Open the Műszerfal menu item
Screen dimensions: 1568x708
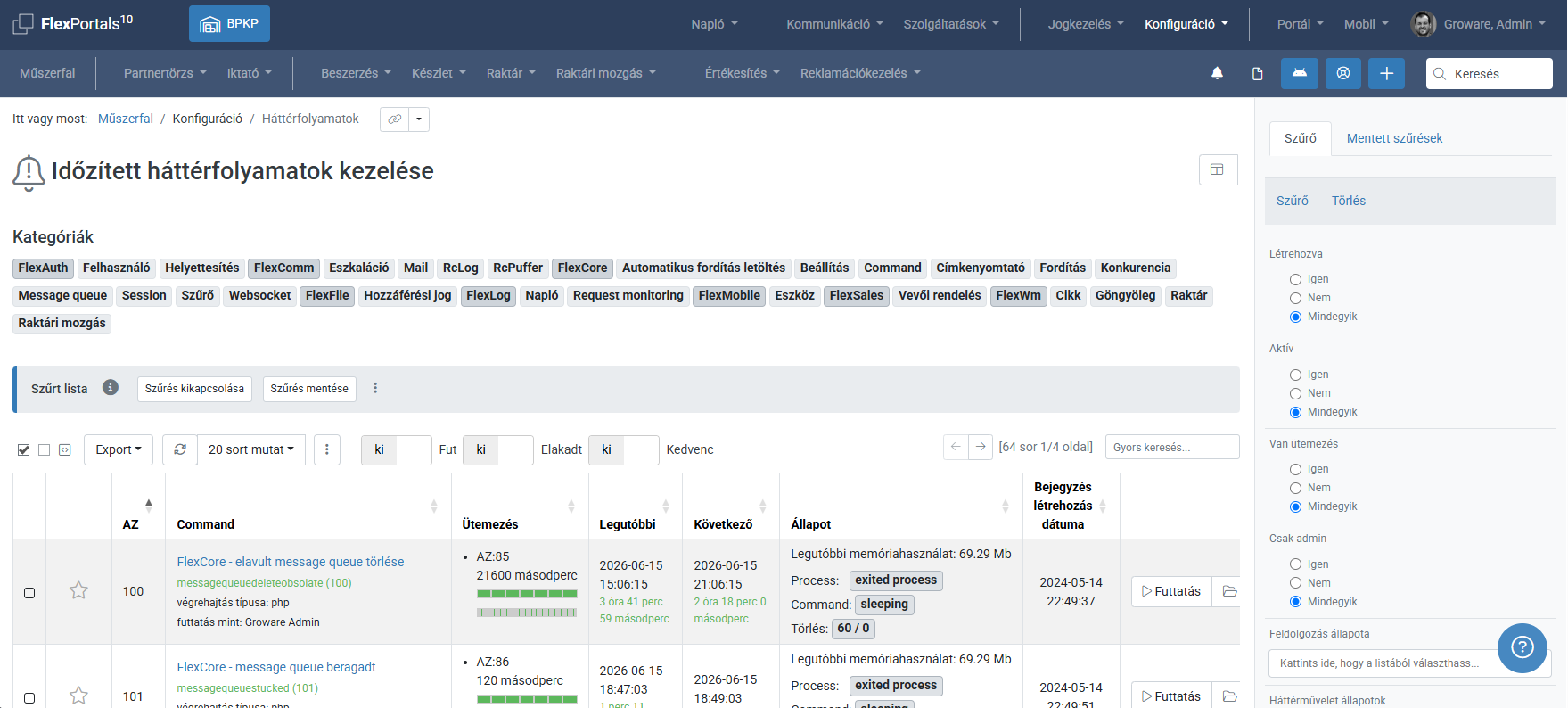pos(47,73)
